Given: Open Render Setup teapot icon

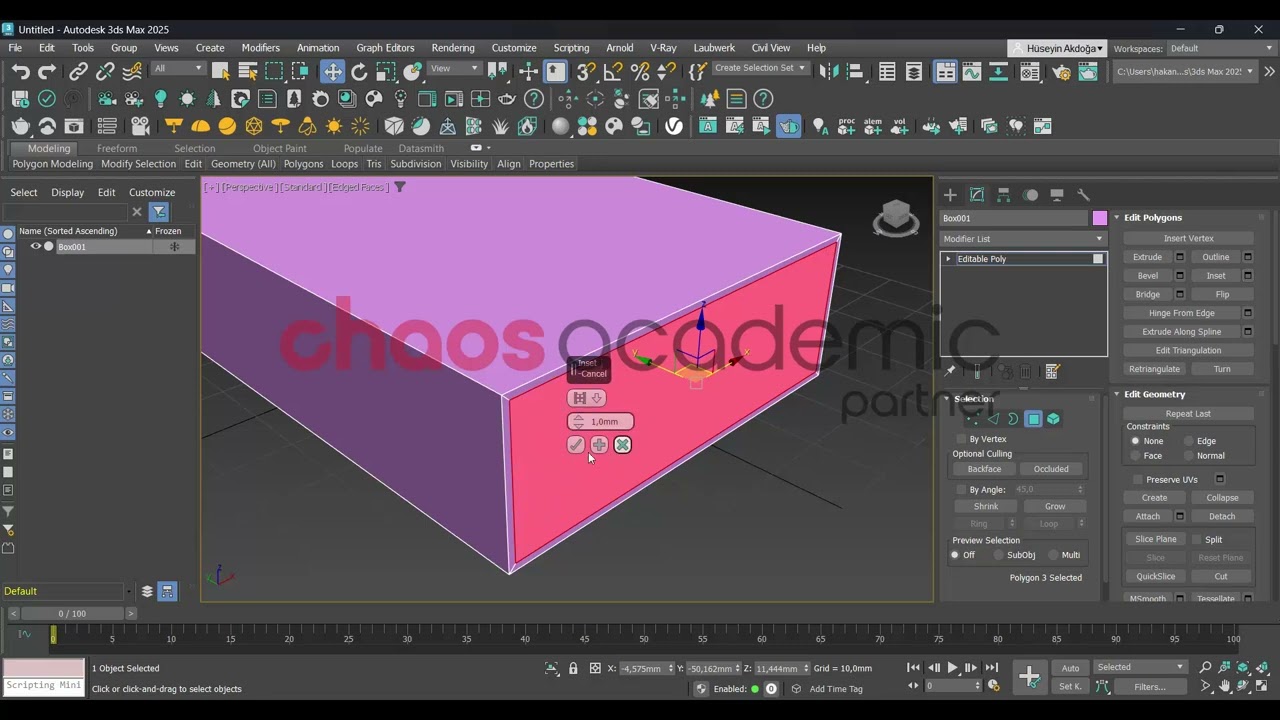Looking at the screenshot, I should [x=1061, y=71].
